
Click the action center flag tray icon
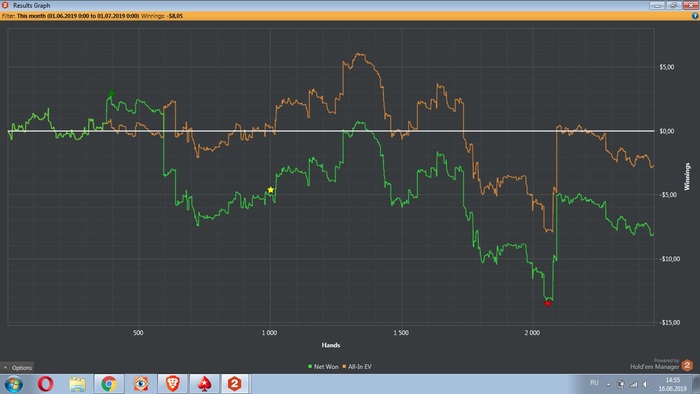pyautogui.click(x=621, y=384)
